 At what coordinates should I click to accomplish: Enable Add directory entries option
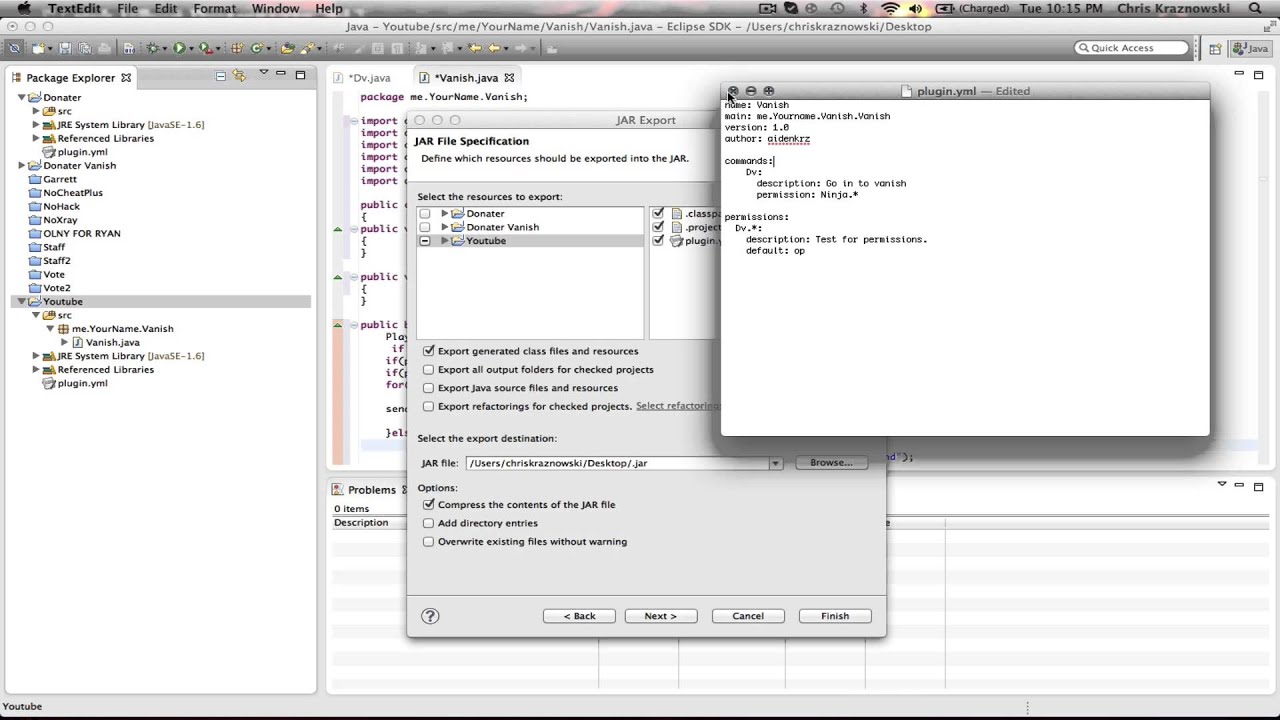(x=429, y=523)
